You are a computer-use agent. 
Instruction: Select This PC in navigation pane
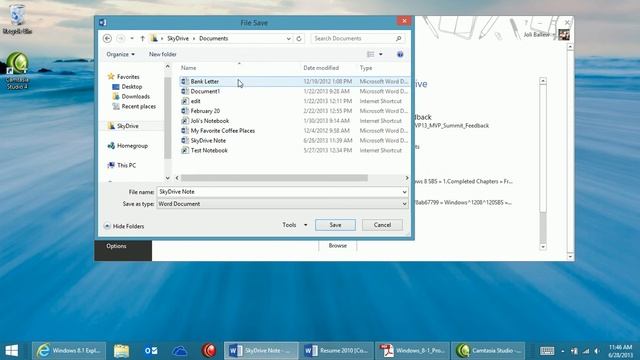126,165
